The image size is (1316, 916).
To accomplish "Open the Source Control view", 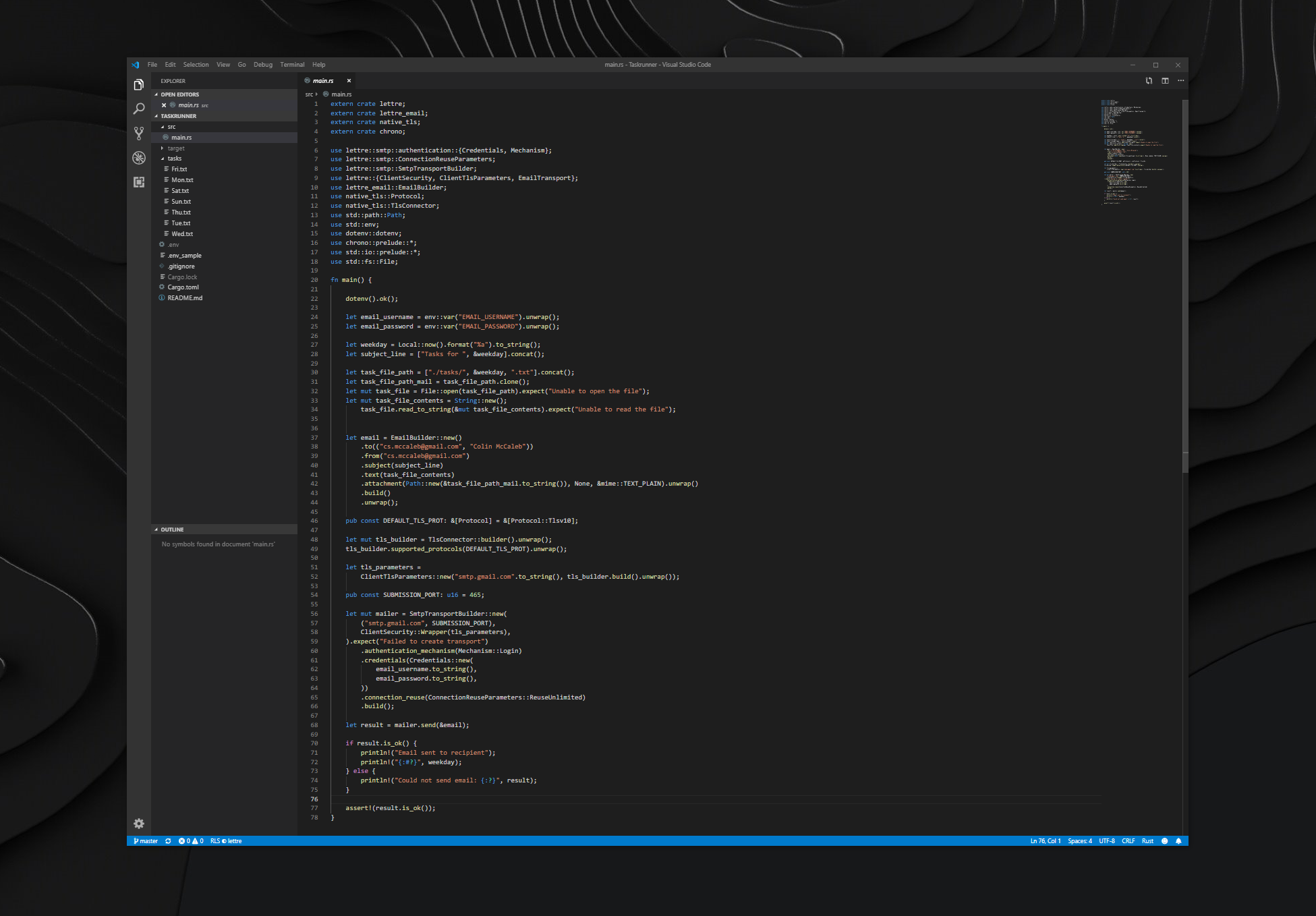I will (139, 133).
